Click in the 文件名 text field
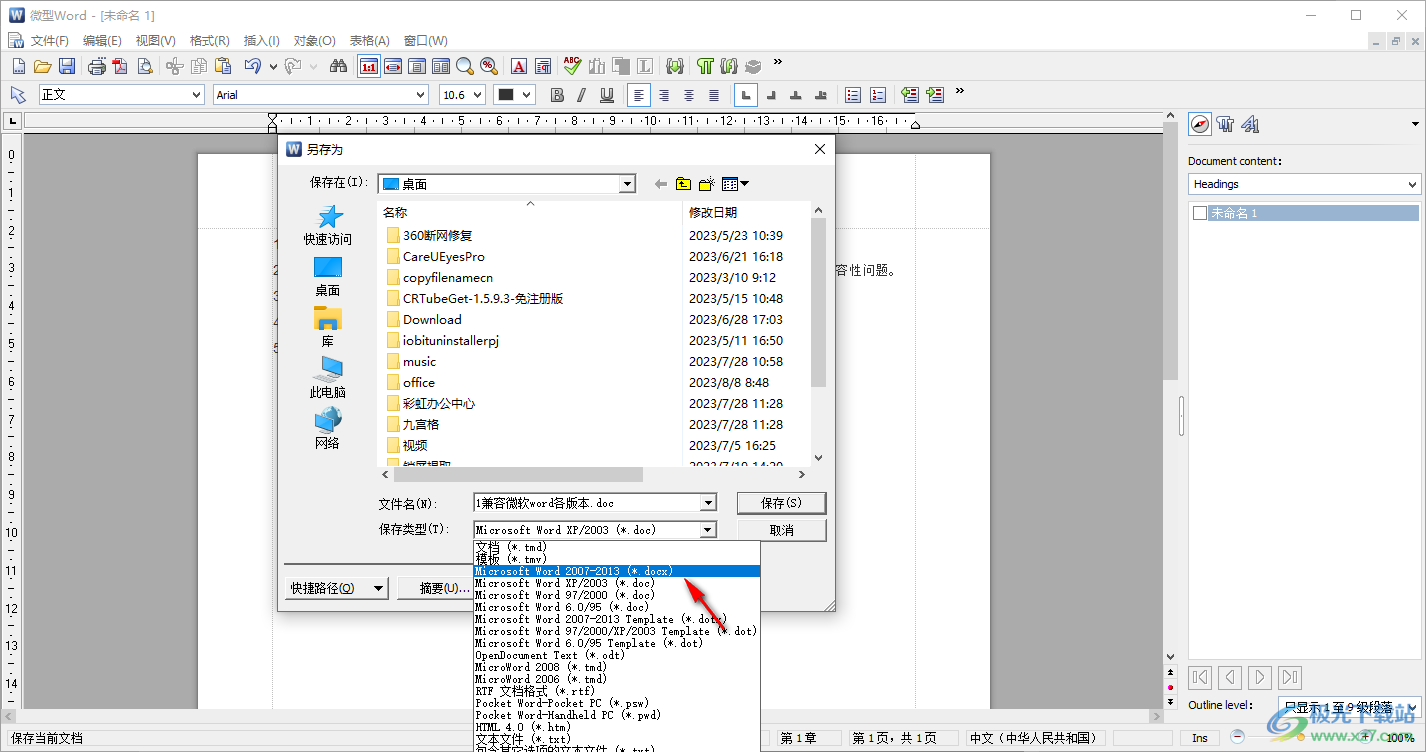The image size is (1426, 752). pyautogui.click(x=587, y=503)
